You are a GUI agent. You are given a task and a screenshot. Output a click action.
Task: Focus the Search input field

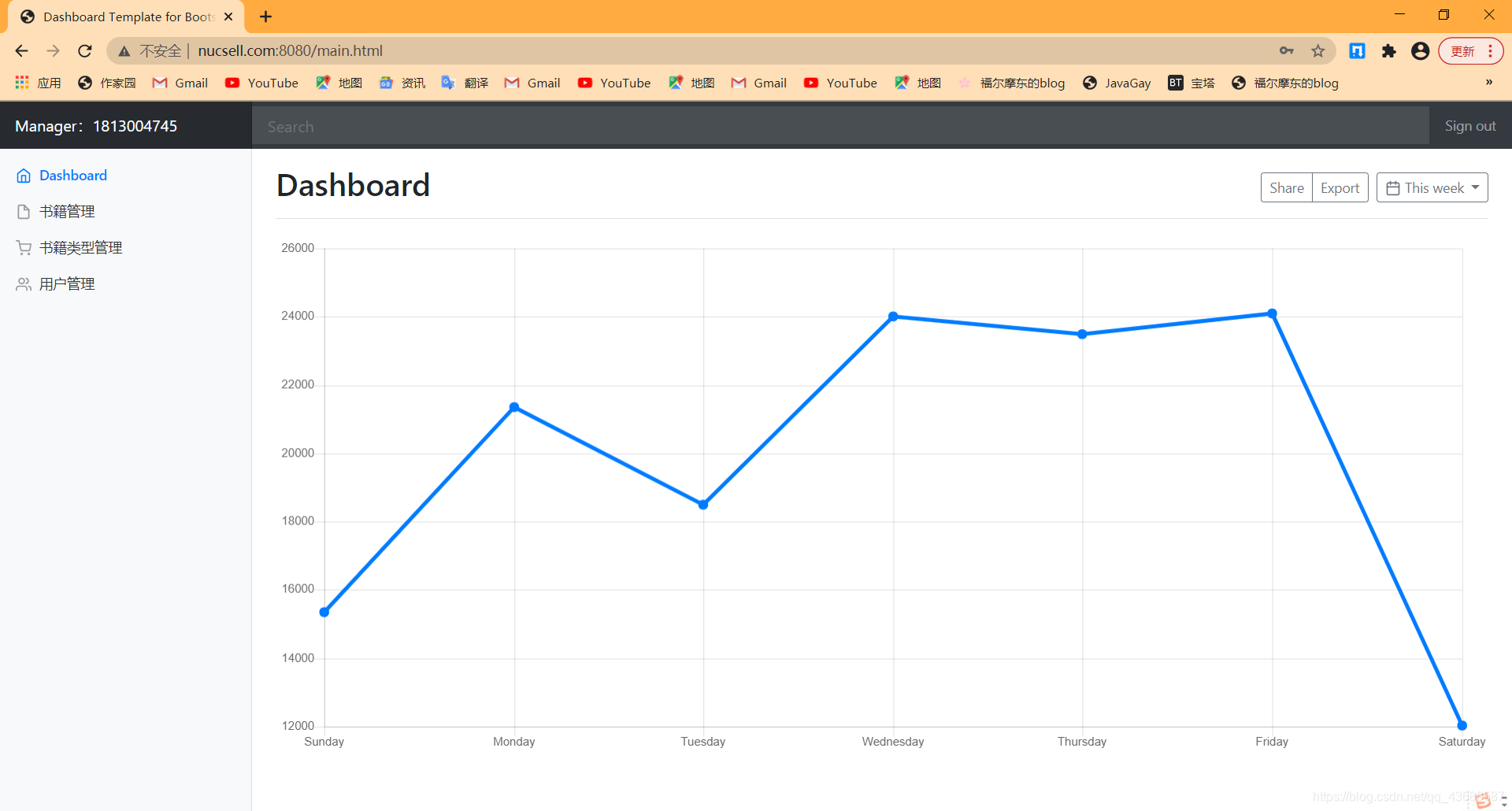[x=840, y=126]
